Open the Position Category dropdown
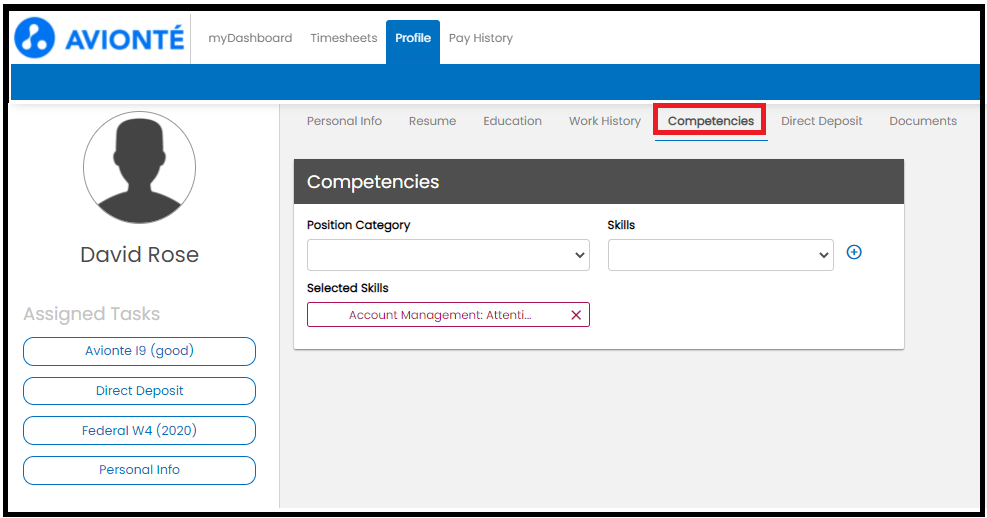Screen dimensions: 987x518 448,255
